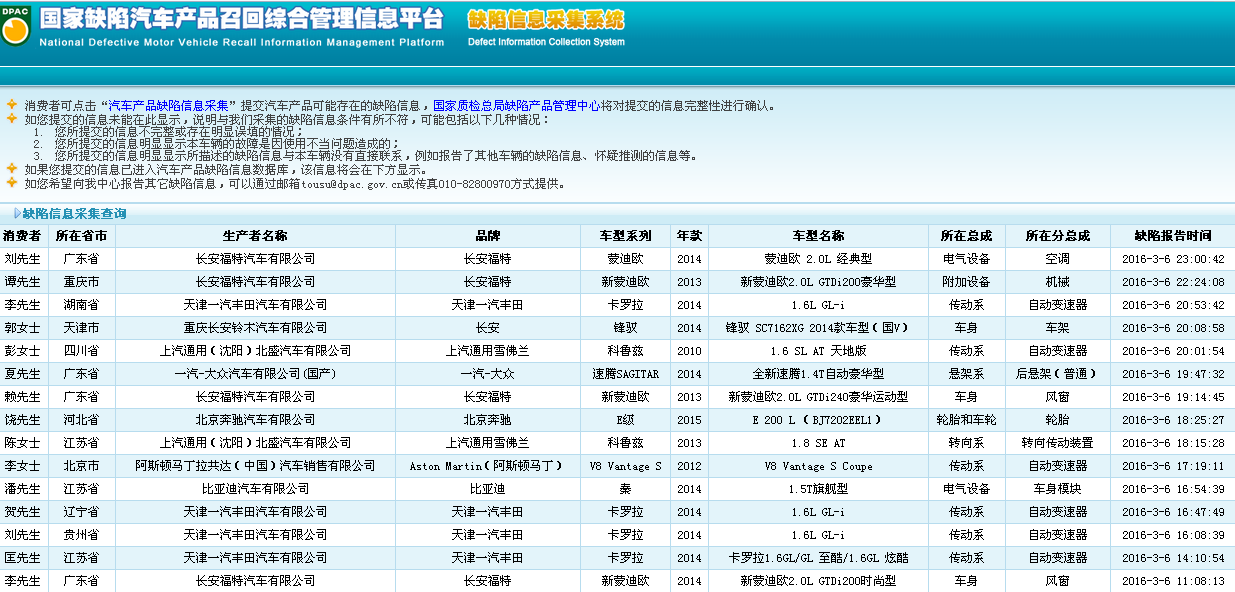Click the 秦 series cell
The image size is (1235, 592).
pyautogui.click(x=626, y=489)
